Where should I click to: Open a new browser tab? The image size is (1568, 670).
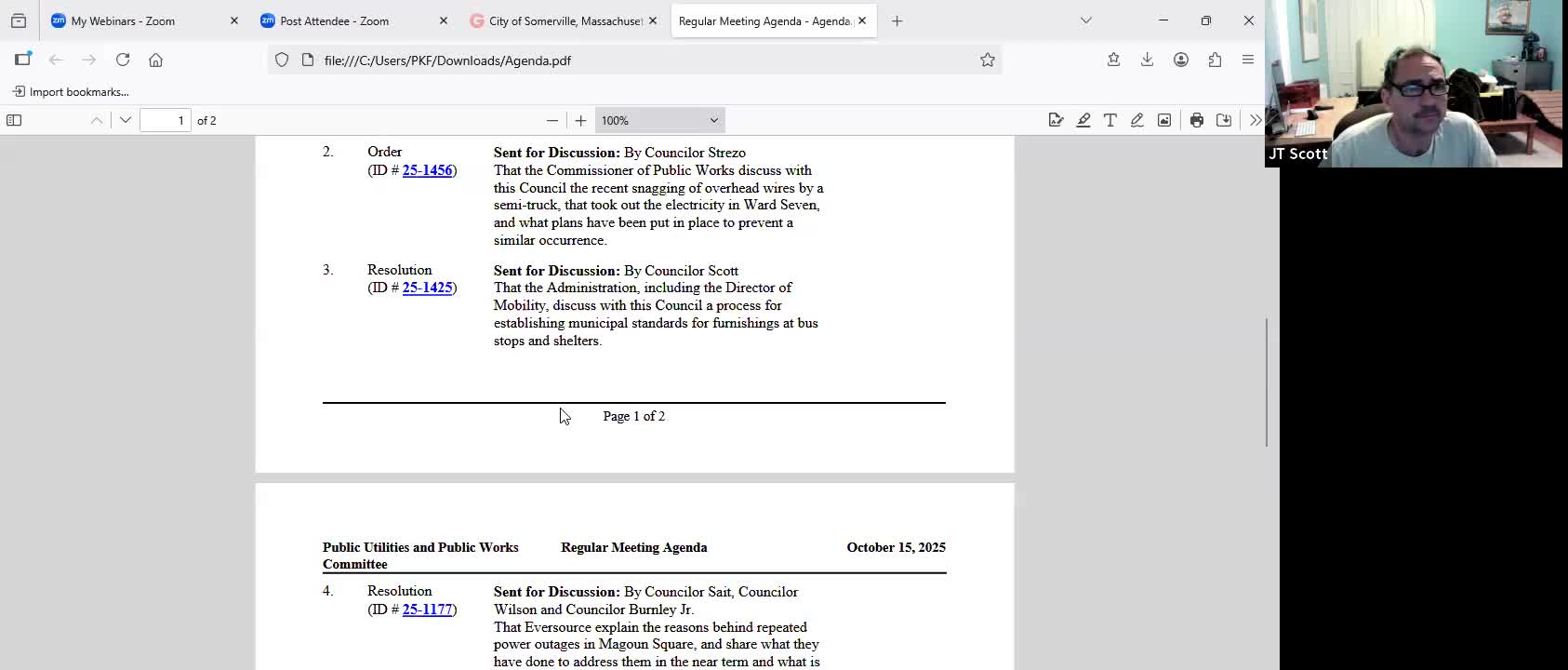[897, 20]
